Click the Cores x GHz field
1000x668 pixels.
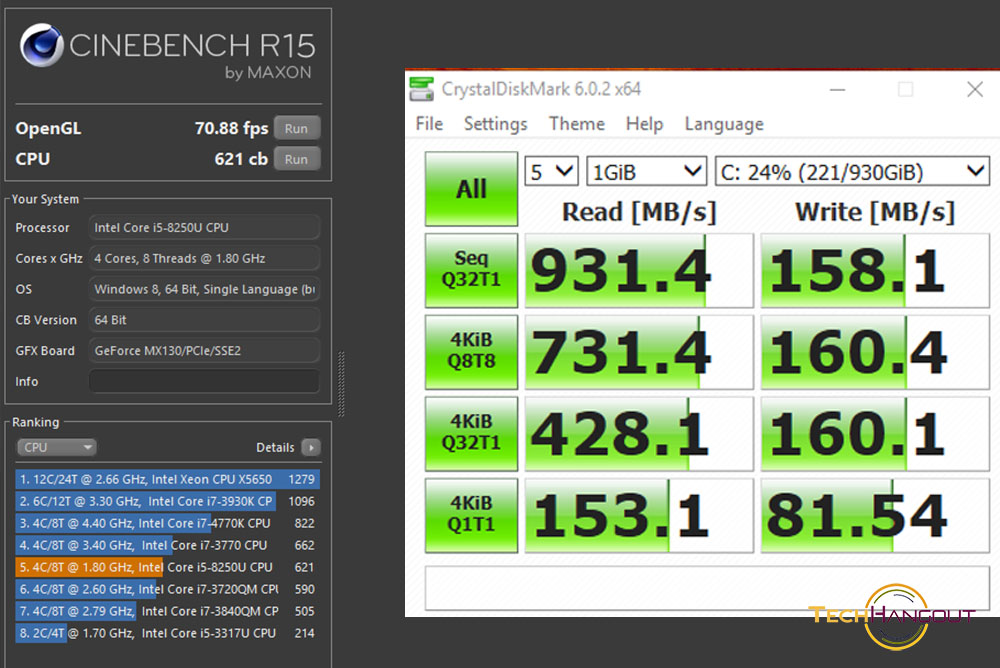[x=204, y=258]
